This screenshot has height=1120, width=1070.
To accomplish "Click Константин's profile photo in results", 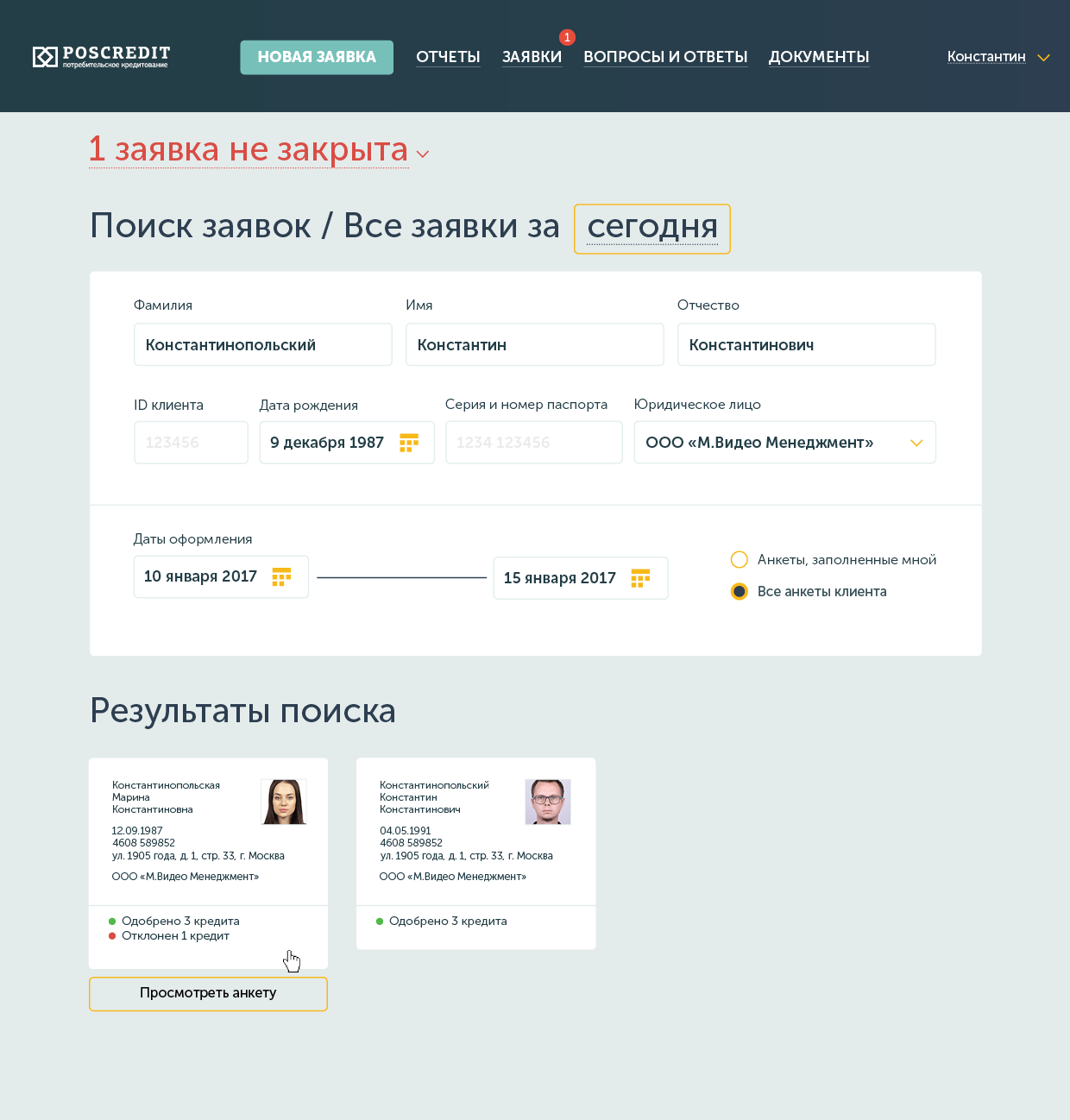I will pyautogui.click(x=548, y=802).
